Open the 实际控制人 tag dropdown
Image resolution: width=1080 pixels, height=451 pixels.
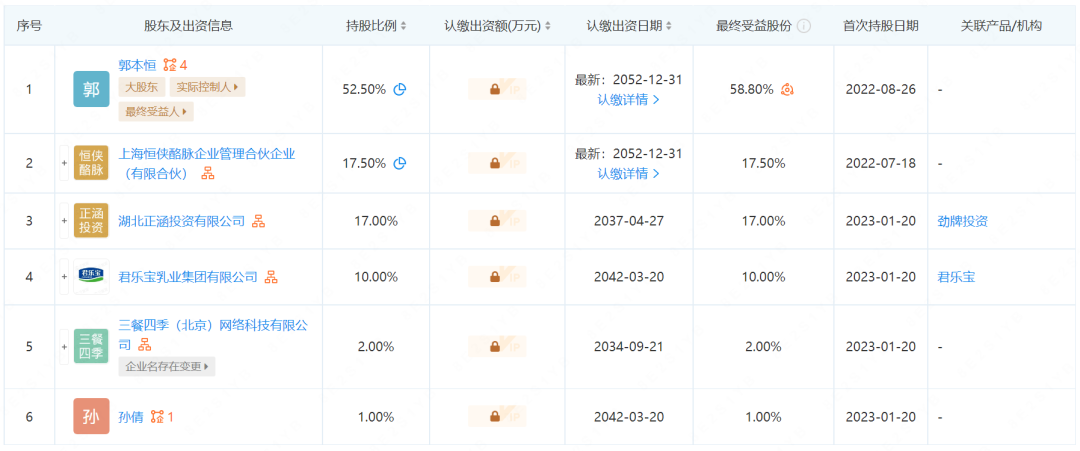[x=207, y=87]
